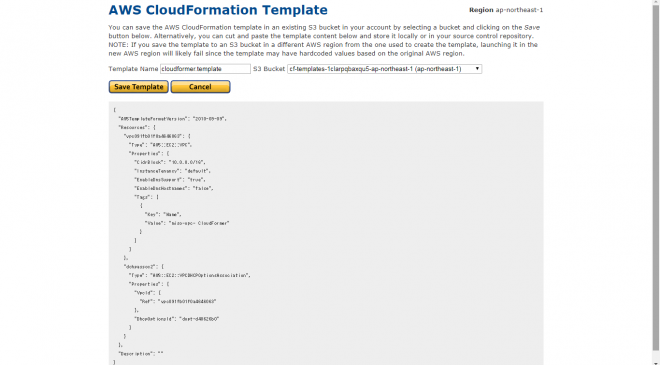Click the page scrollbar down arrow
The height and width of the screenshot is (365, 660).
656,362
